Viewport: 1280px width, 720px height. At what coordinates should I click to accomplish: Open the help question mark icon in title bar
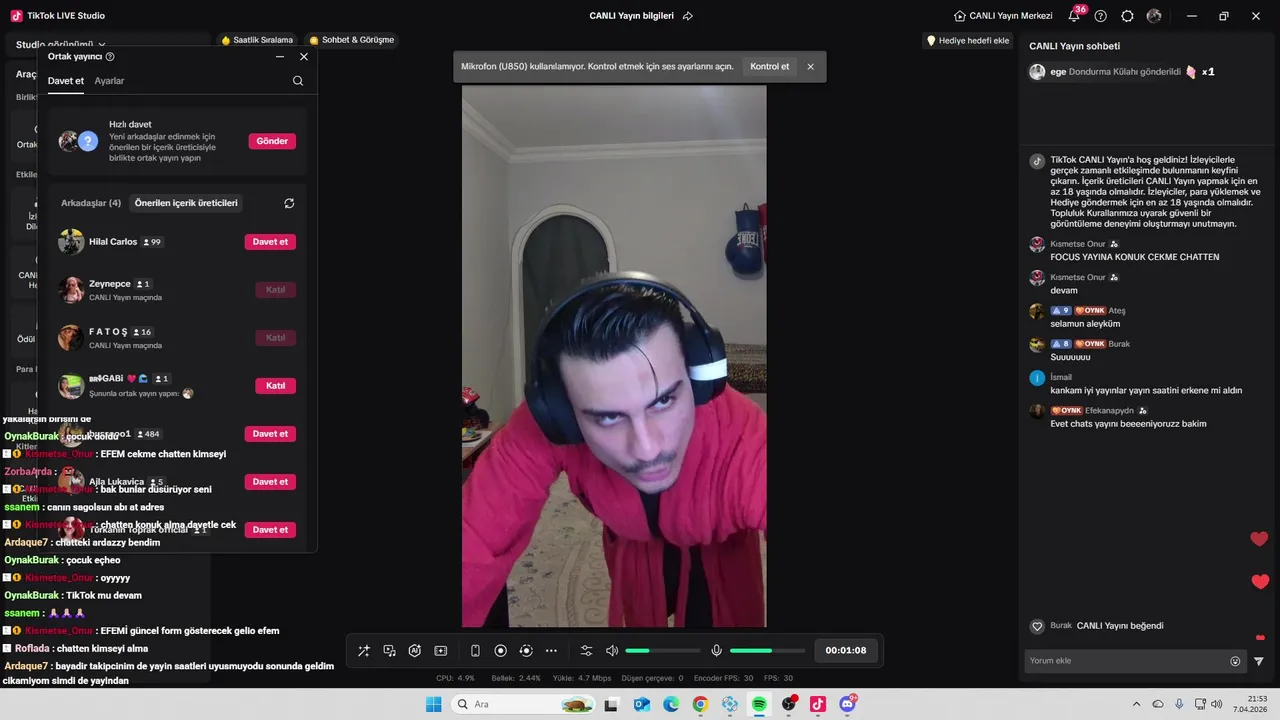1101,16
